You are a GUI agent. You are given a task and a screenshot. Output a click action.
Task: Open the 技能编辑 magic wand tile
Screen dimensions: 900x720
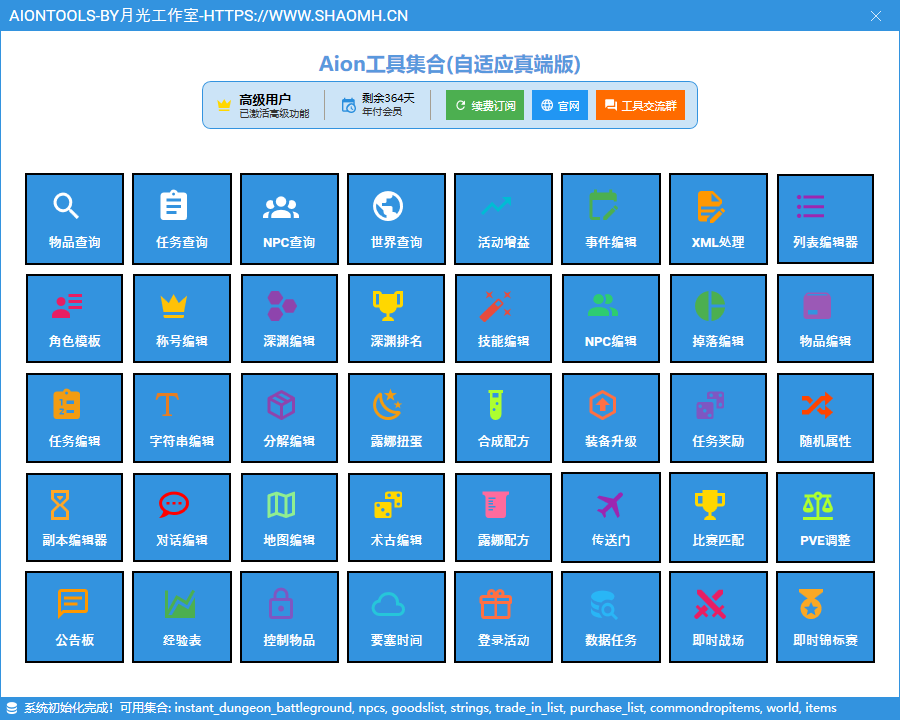pyautogui.click(x=503, y=319)
